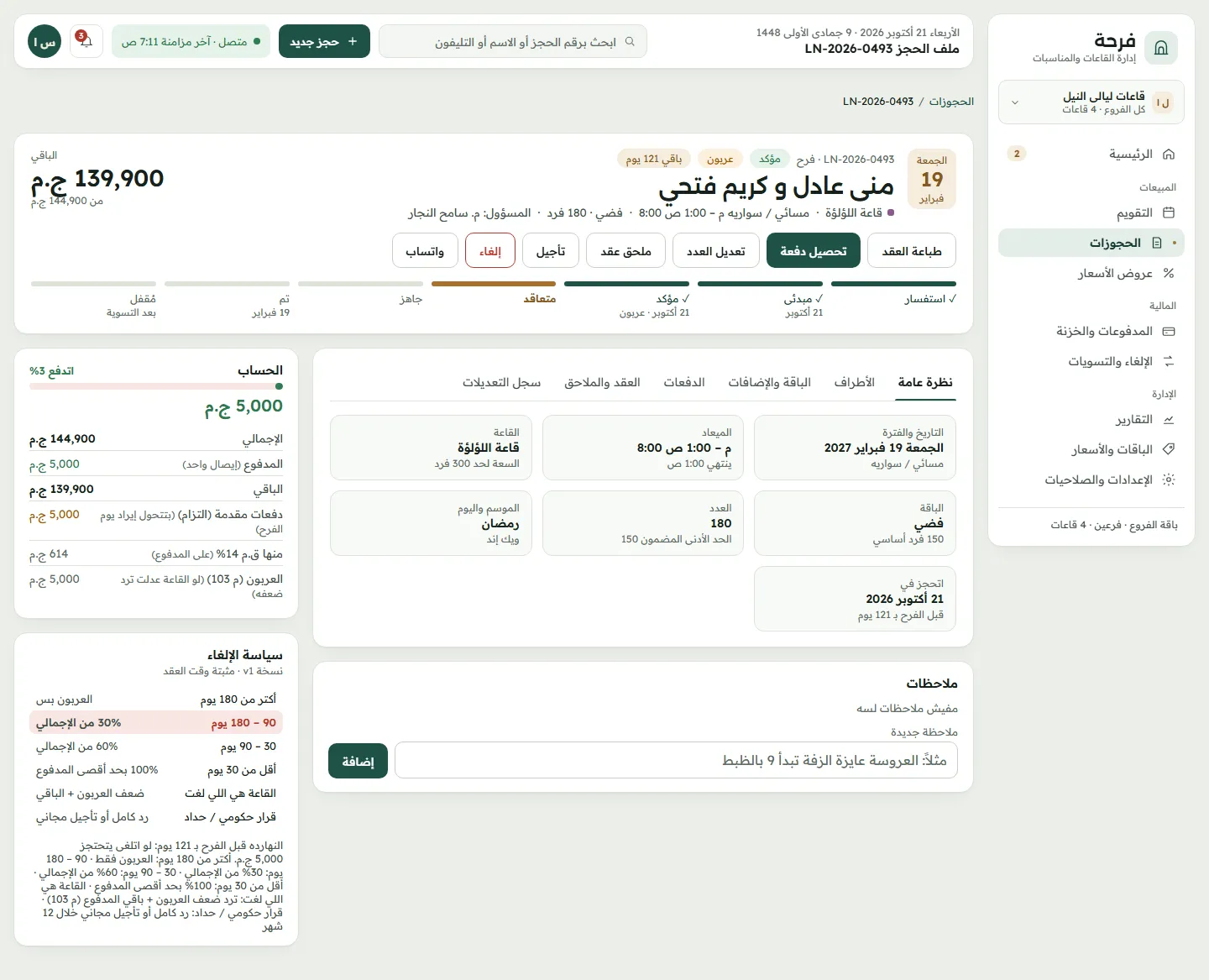Click the الحجوزات breadcrumb link
The height and width of the screenshot is (980, 1209).
(x=951, y=102)
